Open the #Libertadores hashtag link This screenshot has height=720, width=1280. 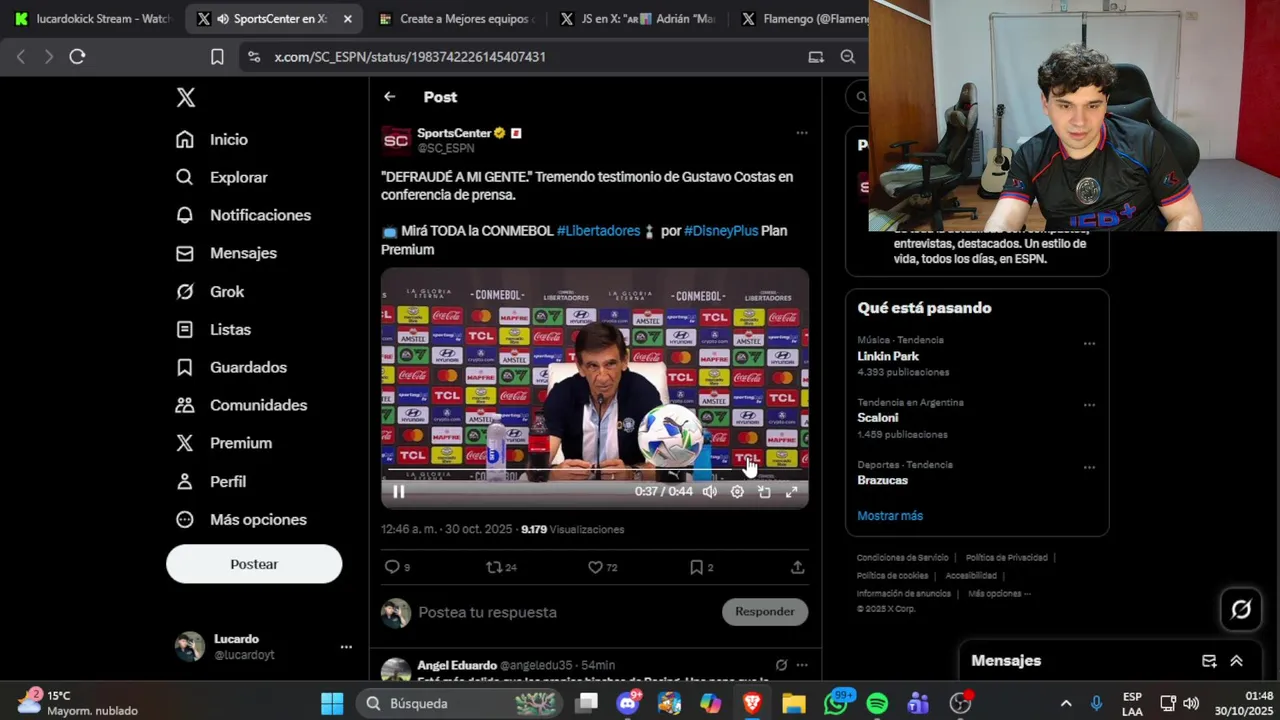point(598,231)
